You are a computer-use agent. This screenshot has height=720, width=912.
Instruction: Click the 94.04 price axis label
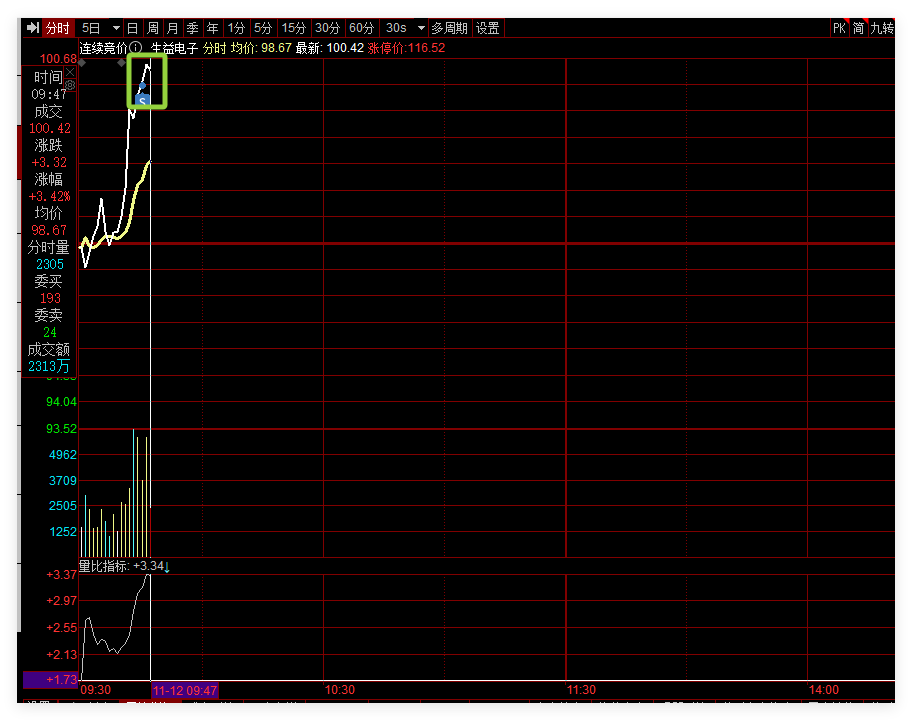point(61,402)
